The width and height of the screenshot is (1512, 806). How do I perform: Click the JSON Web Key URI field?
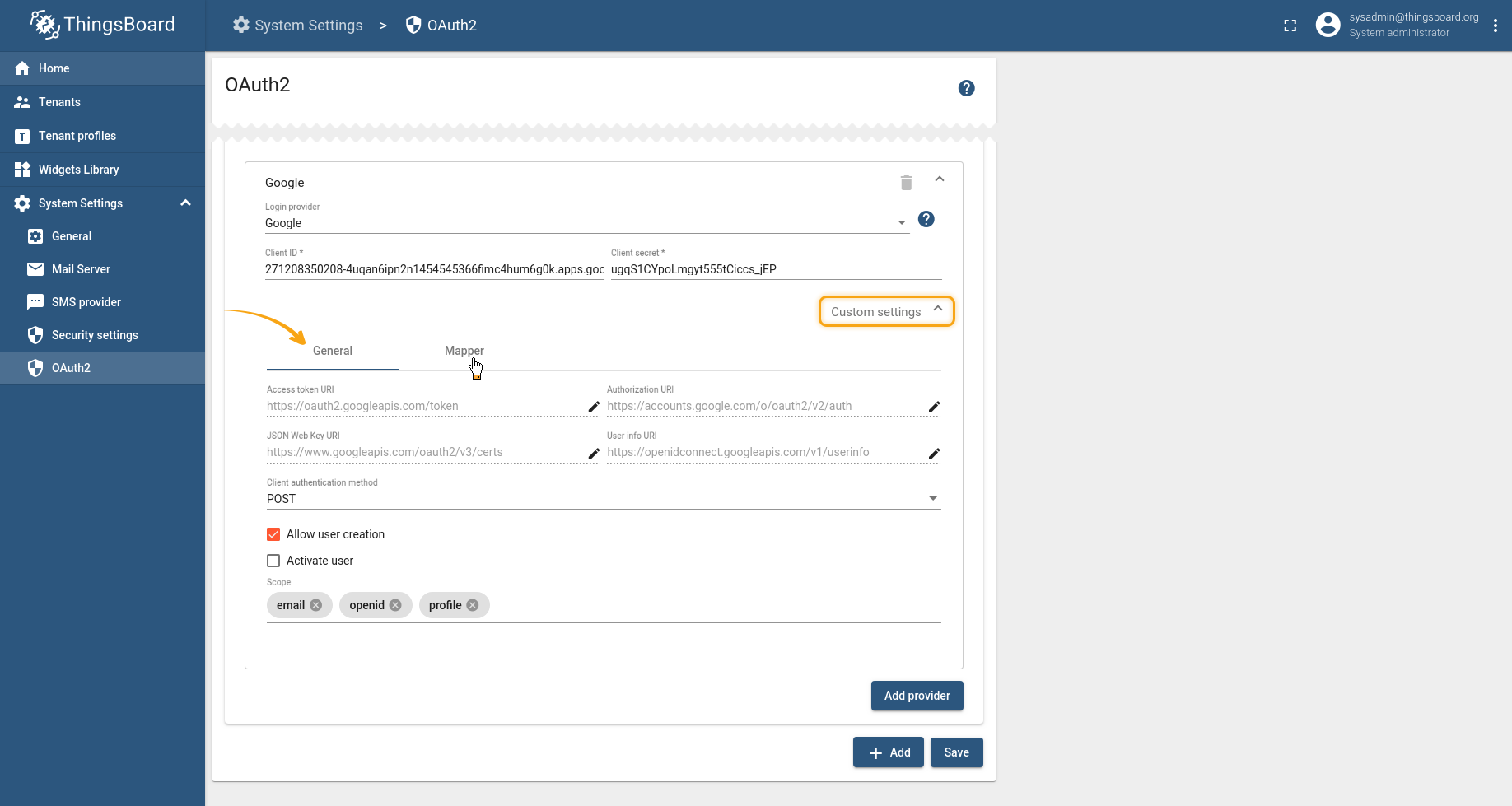pyautogui.click(x=425, y=452)
